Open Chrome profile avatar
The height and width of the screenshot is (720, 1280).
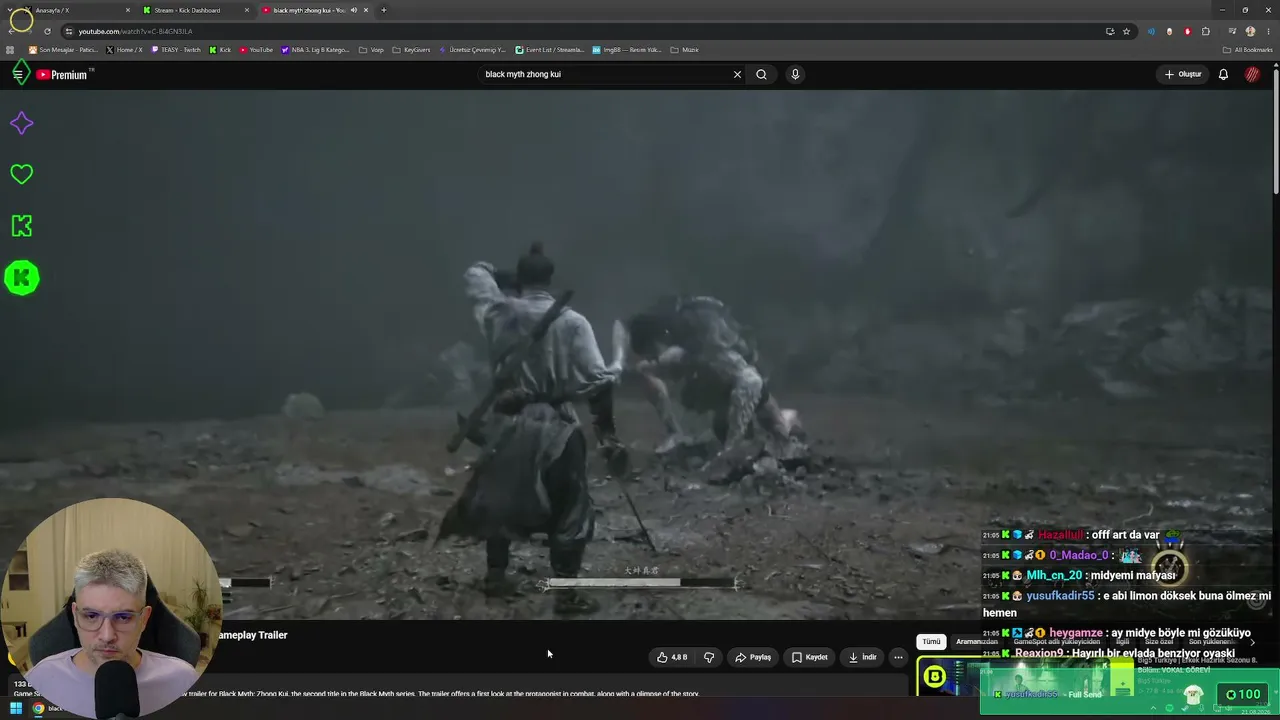click(1250, 31)
